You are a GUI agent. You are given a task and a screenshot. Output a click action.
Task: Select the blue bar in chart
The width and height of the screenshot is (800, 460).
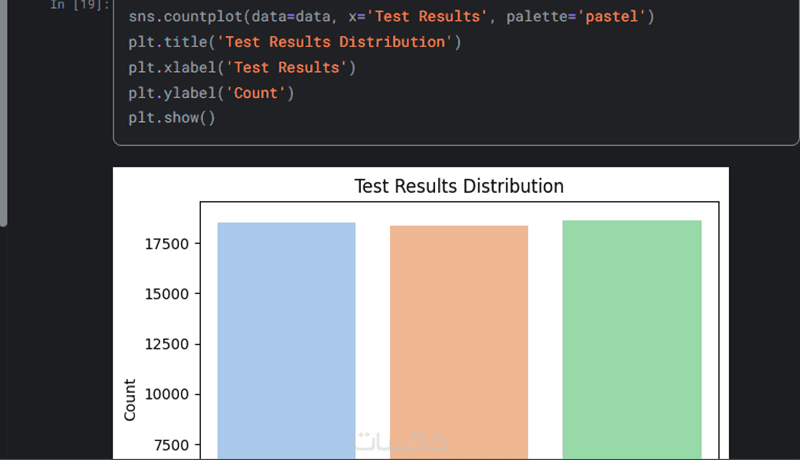tap(286, 340)
